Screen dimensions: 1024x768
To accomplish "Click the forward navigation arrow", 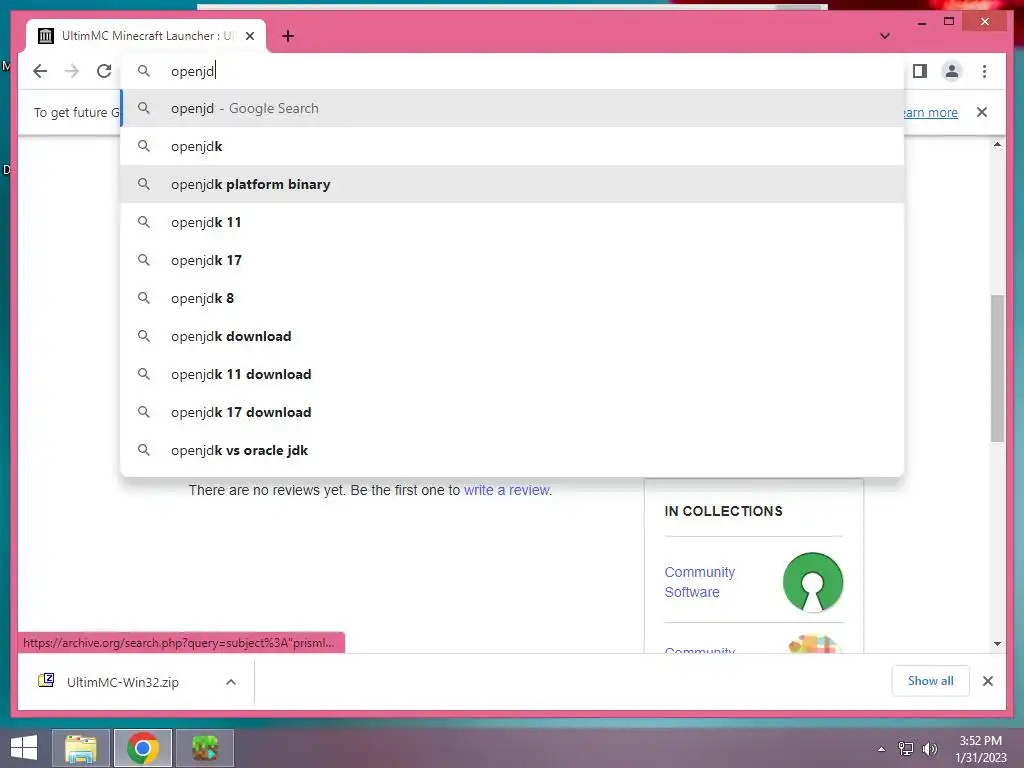I will click(72, 71).
